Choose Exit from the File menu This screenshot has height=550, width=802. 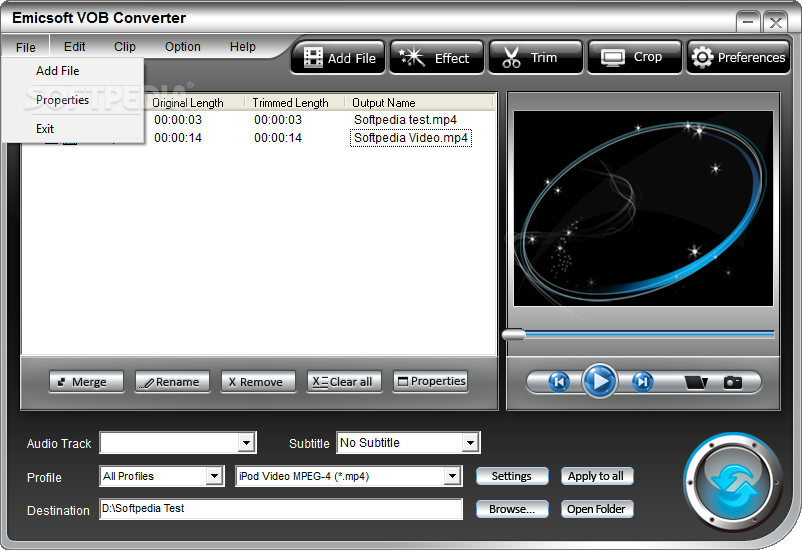click(x=73, y=129)
